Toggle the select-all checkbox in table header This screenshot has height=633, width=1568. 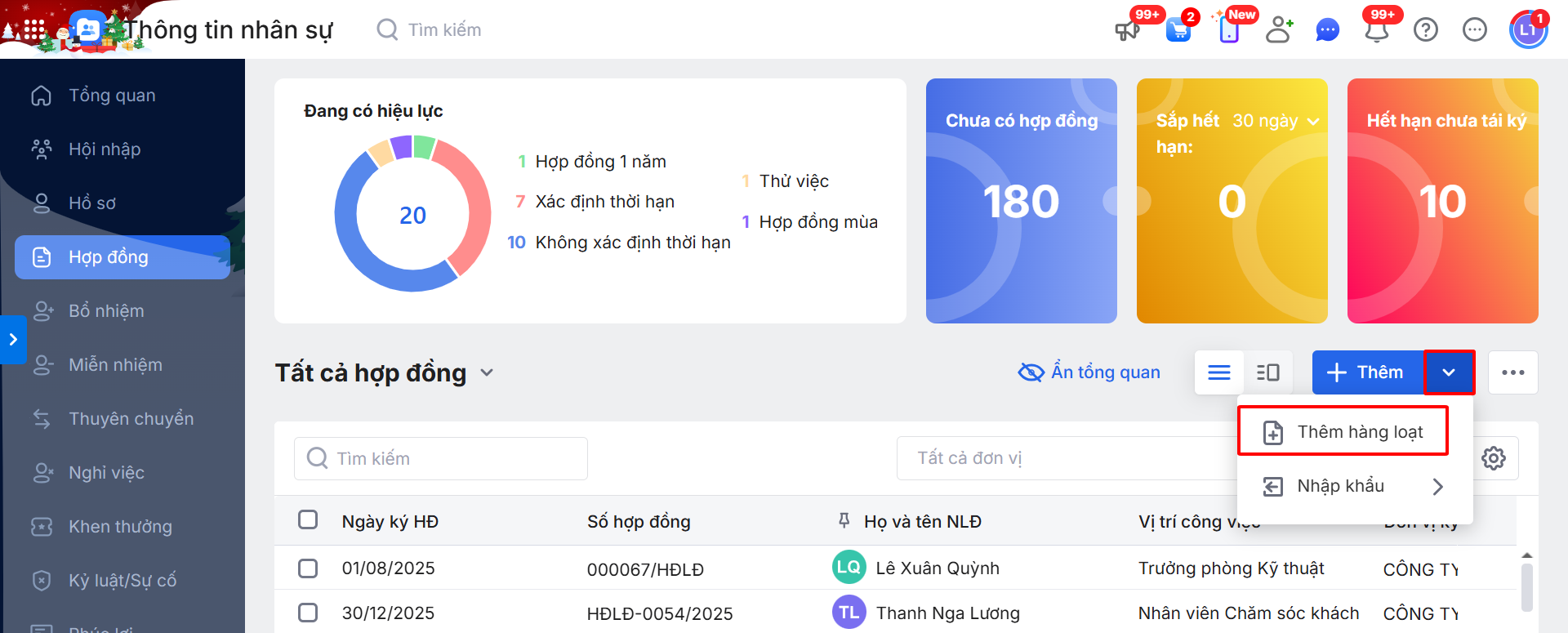pos(308,520)
